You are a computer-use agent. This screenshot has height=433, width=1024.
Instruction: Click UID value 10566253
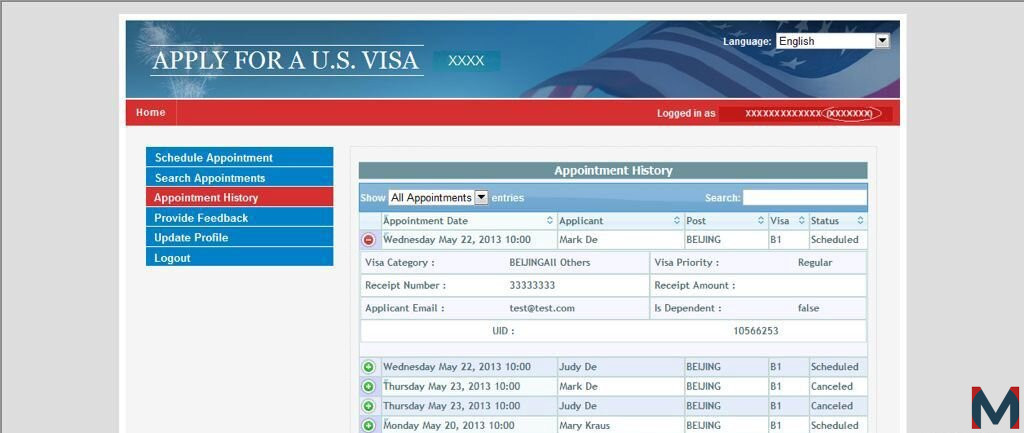pyautogui.click(x=756, y=331)
